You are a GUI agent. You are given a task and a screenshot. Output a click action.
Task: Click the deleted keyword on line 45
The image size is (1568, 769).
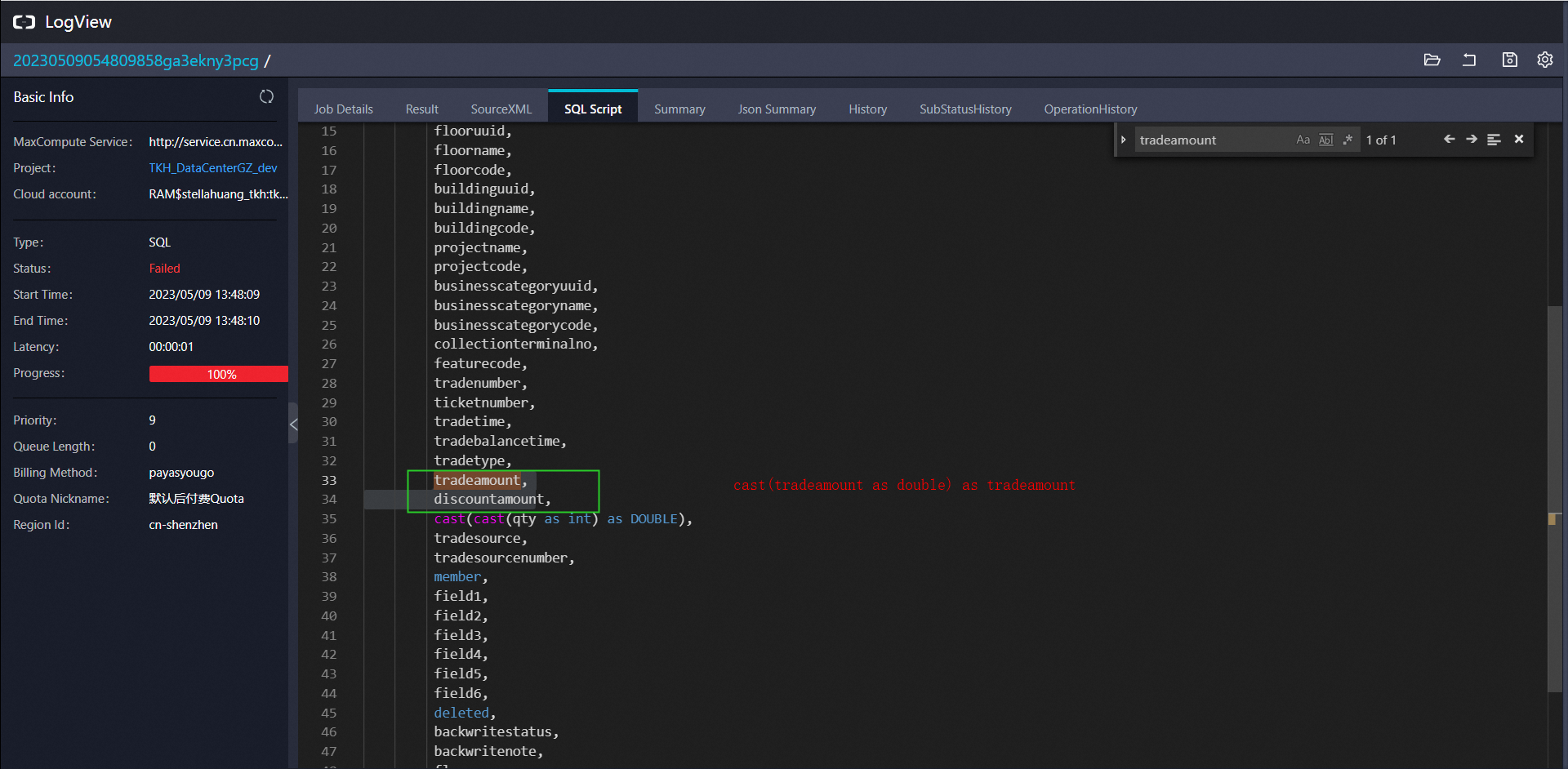(461, 713)
